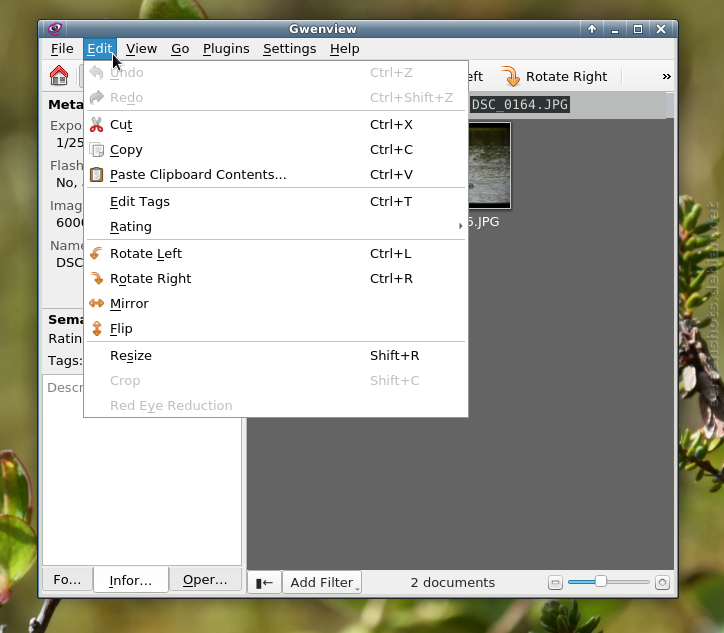Select Resize from the Edit menu
This screenshot has height=633, width=724.
click(276, 356)
